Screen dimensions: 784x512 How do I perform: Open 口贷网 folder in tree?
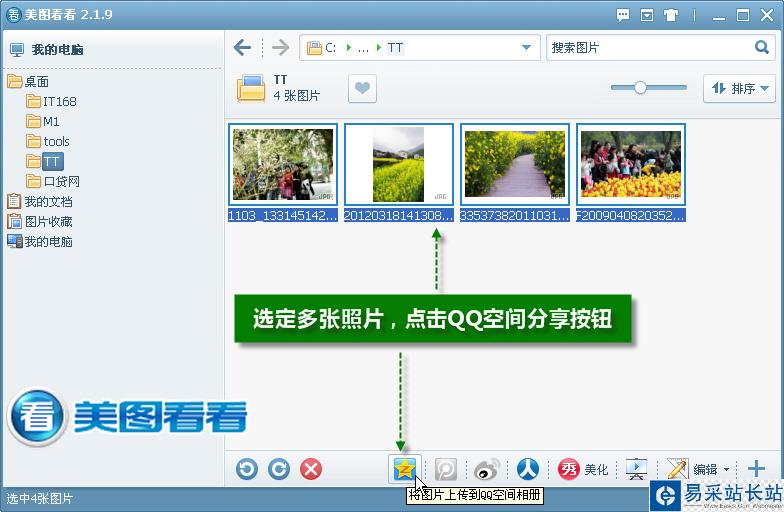click(53, 182)
